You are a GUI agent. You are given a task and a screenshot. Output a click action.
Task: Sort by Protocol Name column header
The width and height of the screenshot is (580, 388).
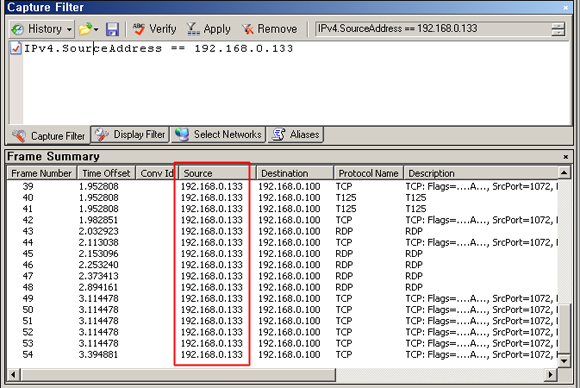368,173
